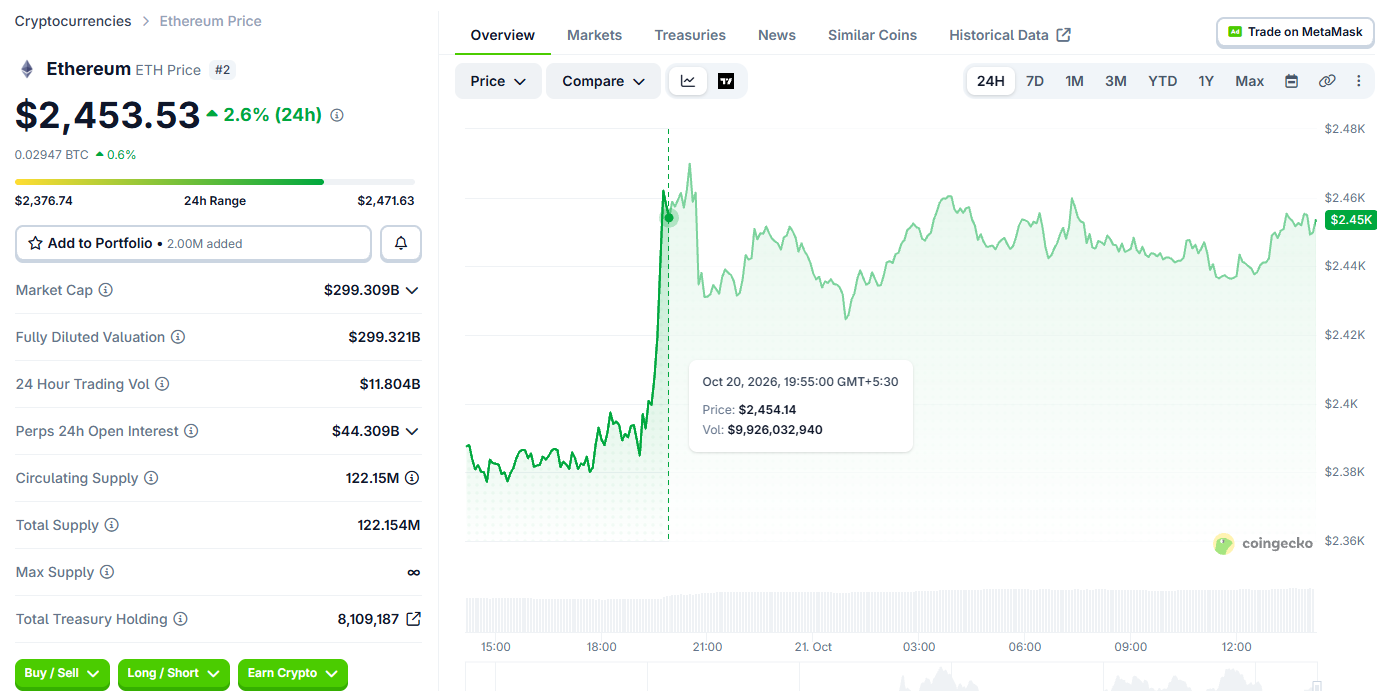Image resolution: width=1377 pixels, height=691 pixels.
Task: Click the chart hover point marker
Action: tap(669, 217)
